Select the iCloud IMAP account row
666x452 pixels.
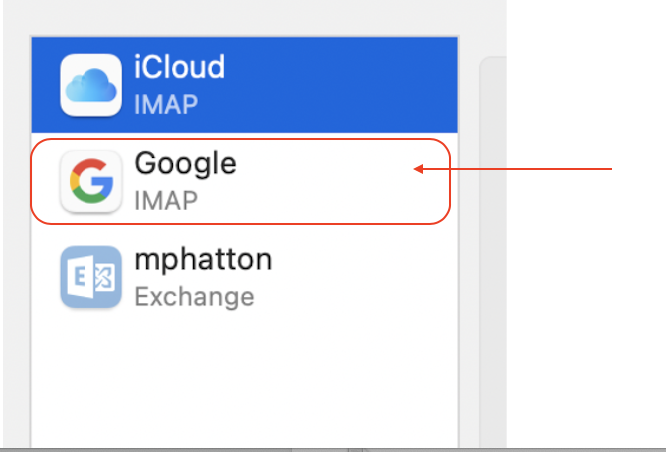pos(245,85)
